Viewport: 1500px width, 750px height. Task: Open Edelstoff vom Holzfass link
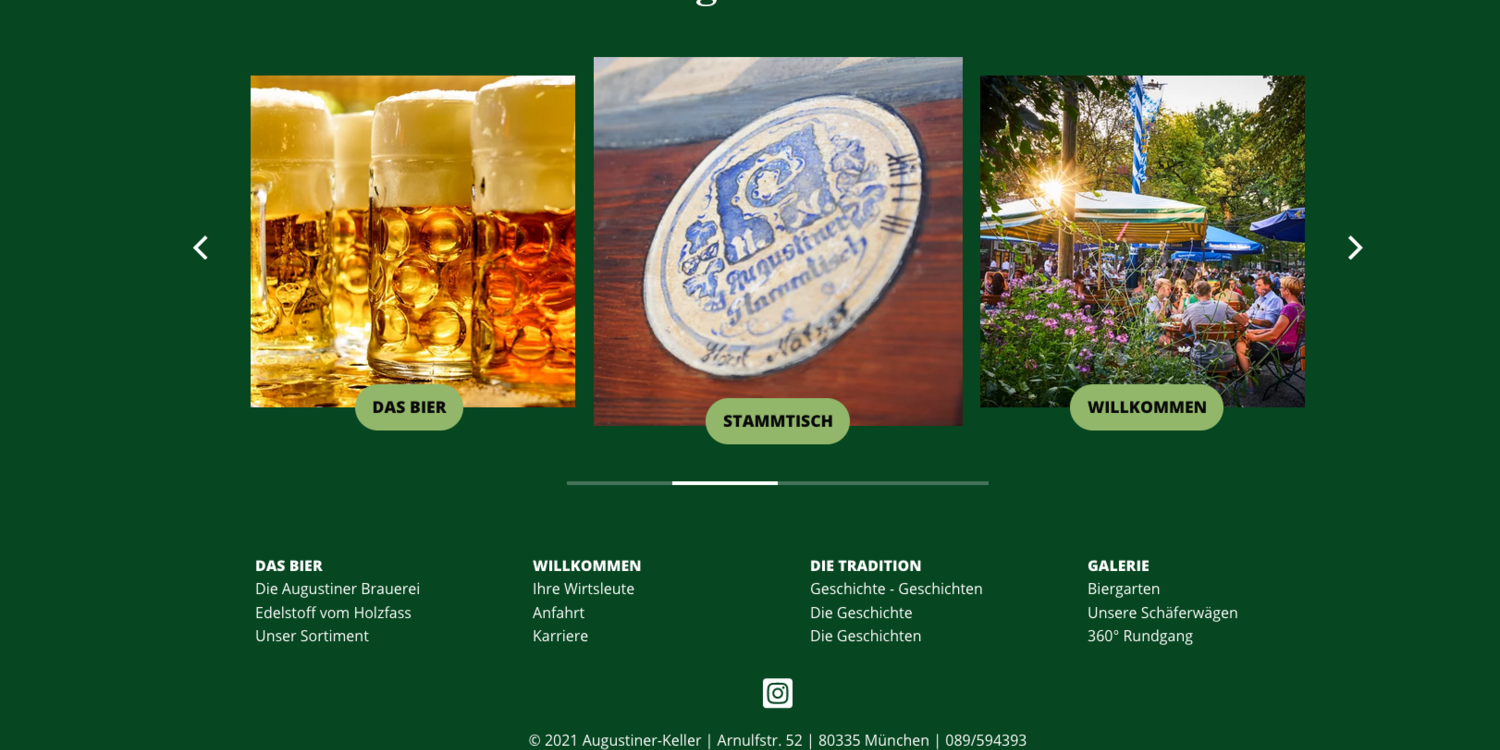click(x=333, y=612)
